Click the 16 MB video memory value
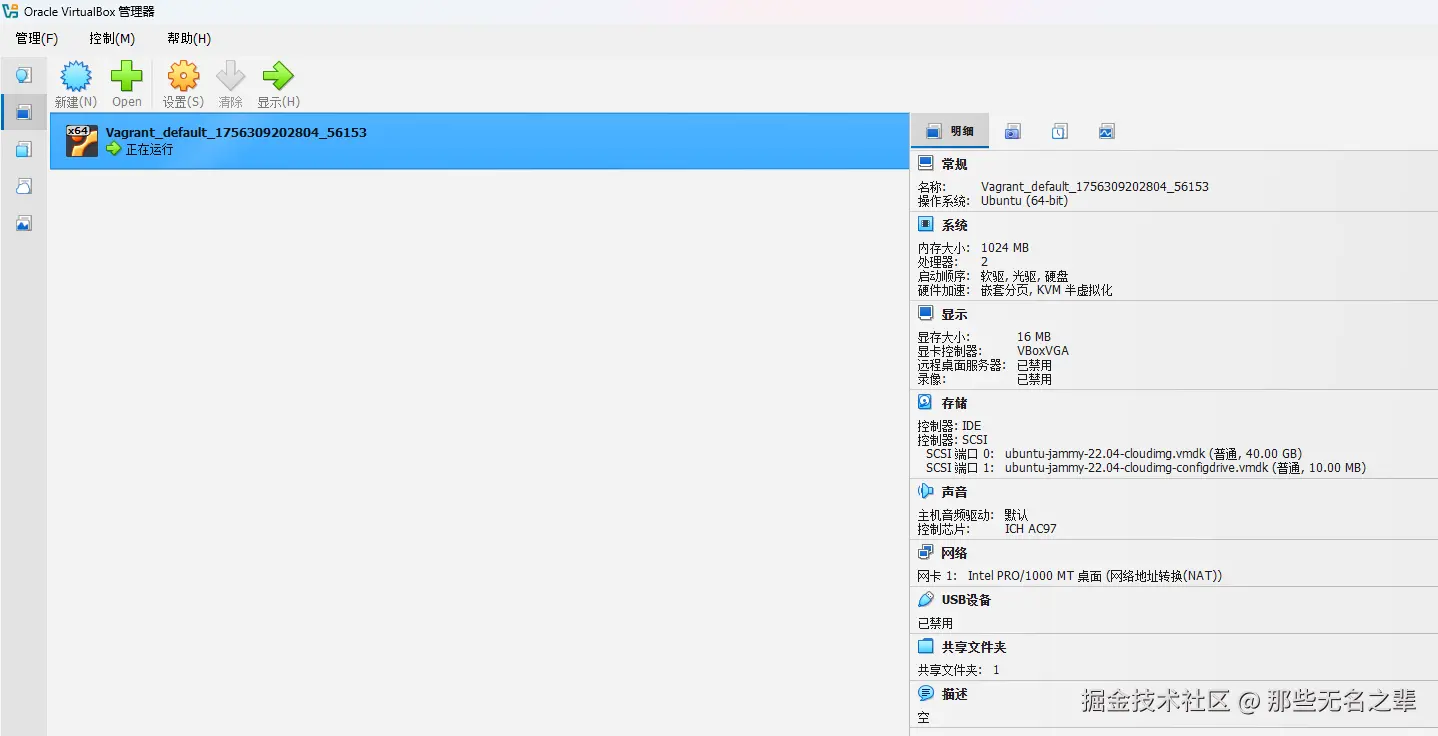The image size is (1438, 736). coord(1034,337)
